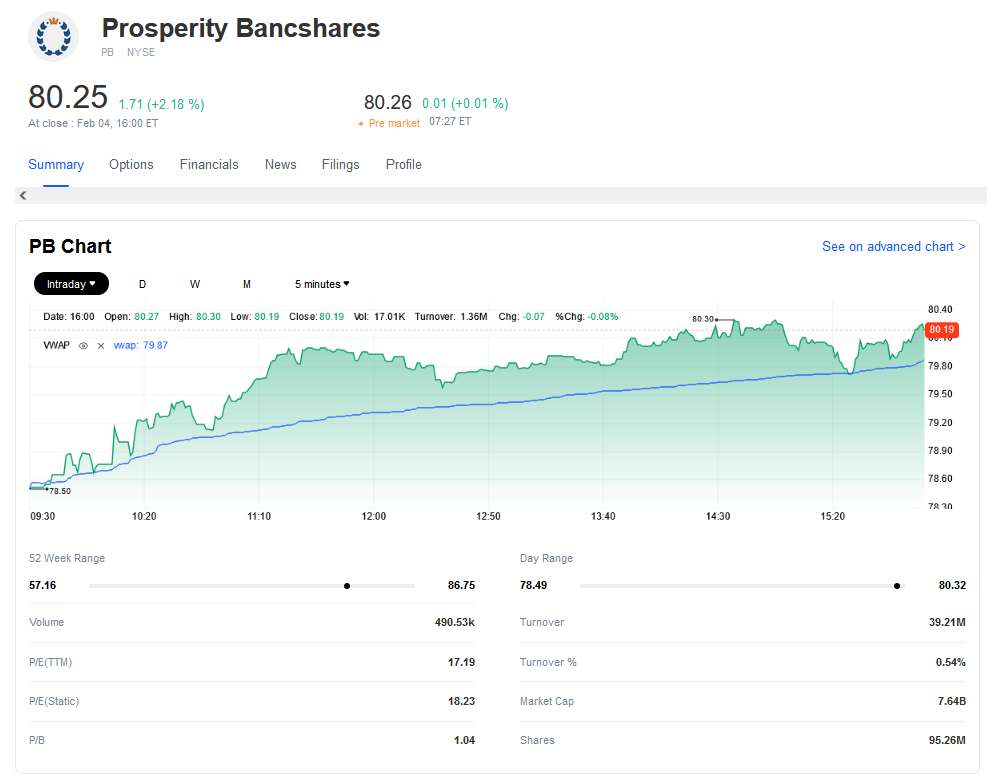View the Profile tab
The width and height of the screenshot is (987, 781).
[x=403, y=164]
